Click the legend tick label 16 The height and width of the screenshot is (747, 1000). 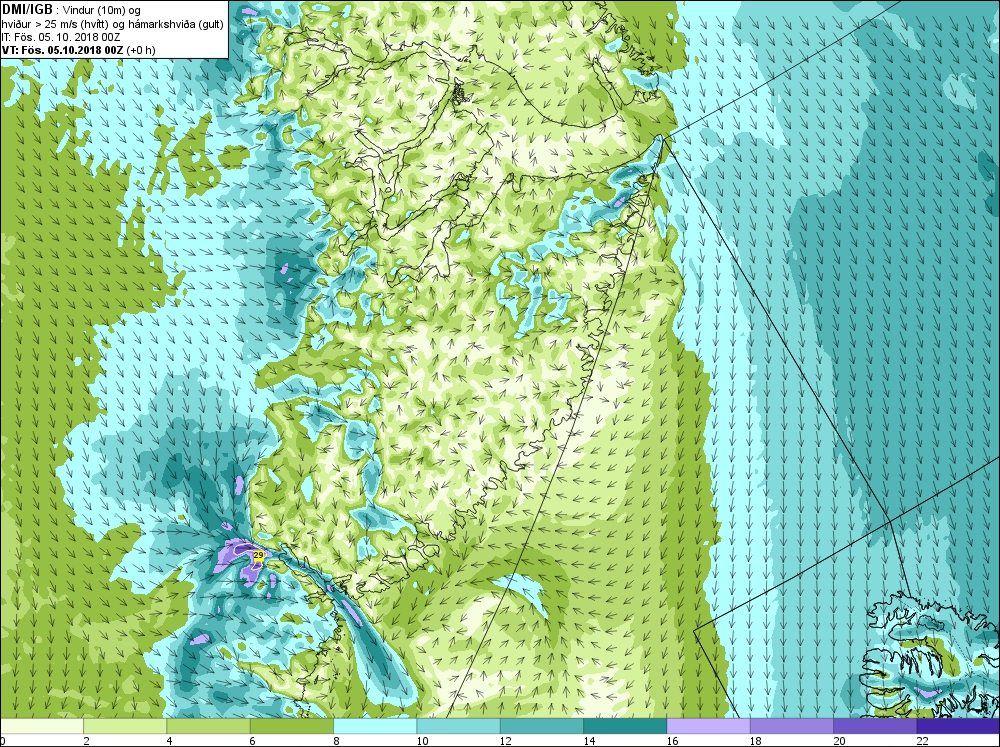pyautogui.click(x=672, y=741)
